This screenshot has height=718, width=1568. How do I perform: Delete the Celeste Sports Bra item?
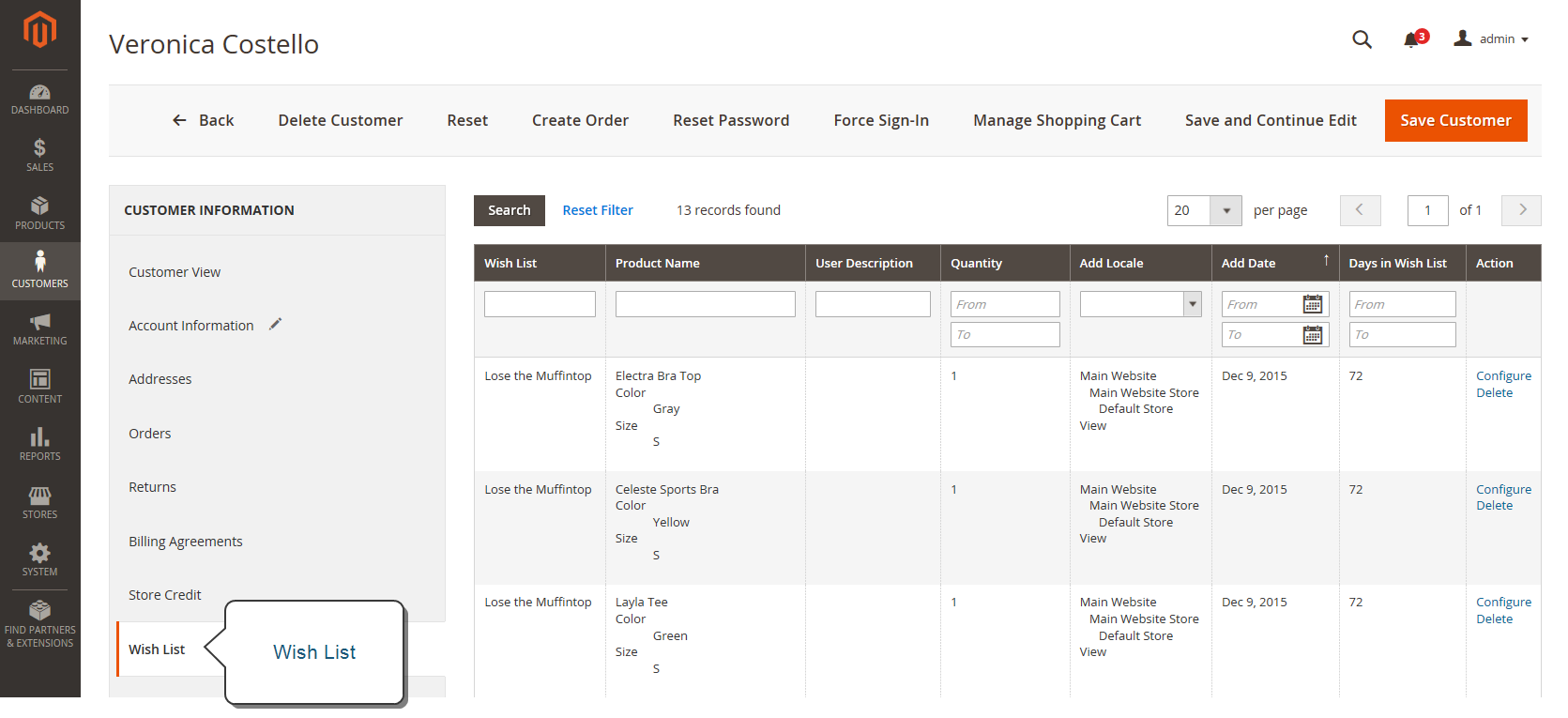(1494, 506)
